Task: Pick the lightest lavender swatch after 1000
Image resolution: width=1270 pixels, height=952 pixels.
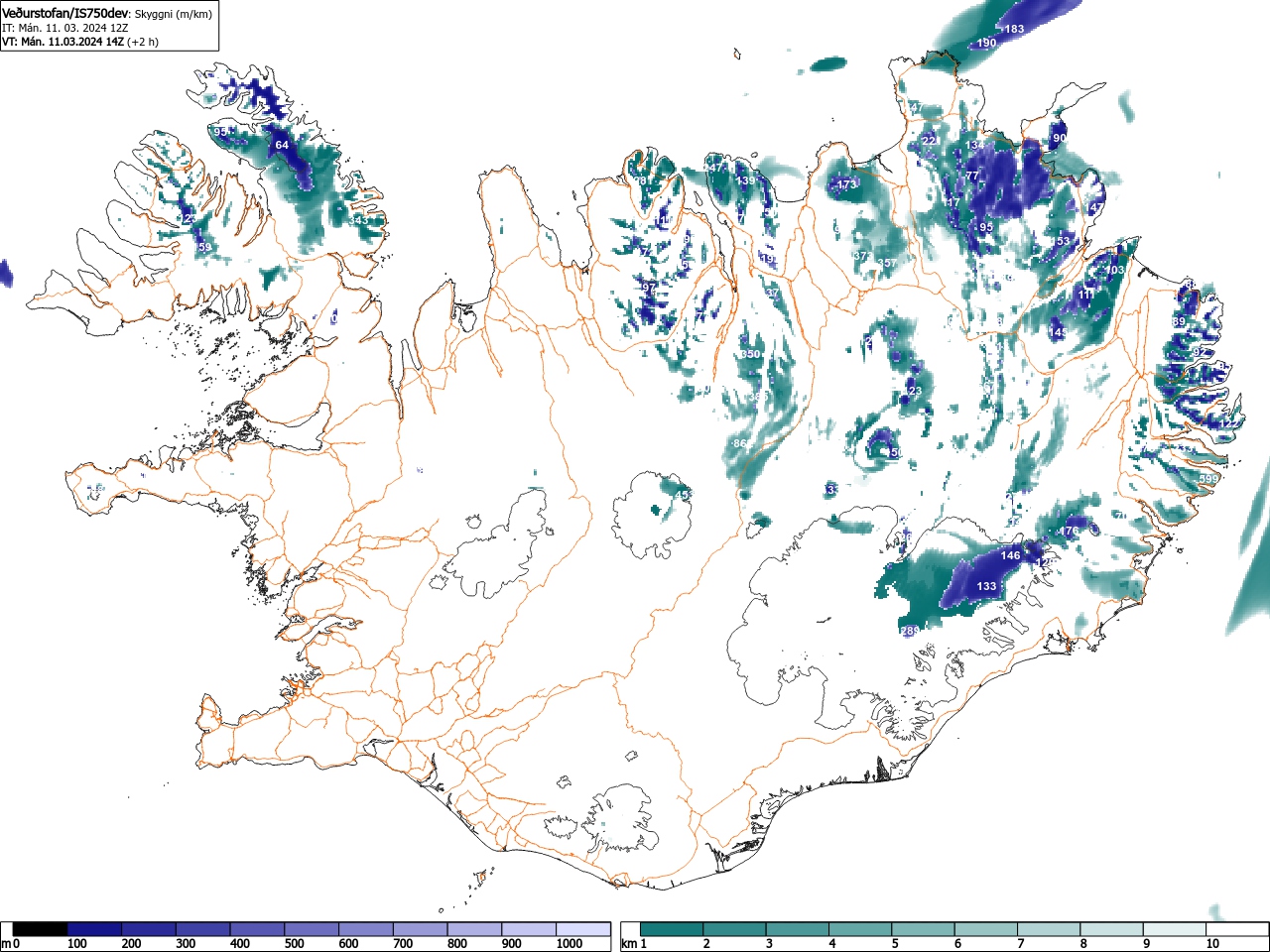Action: tap(583, 929)
